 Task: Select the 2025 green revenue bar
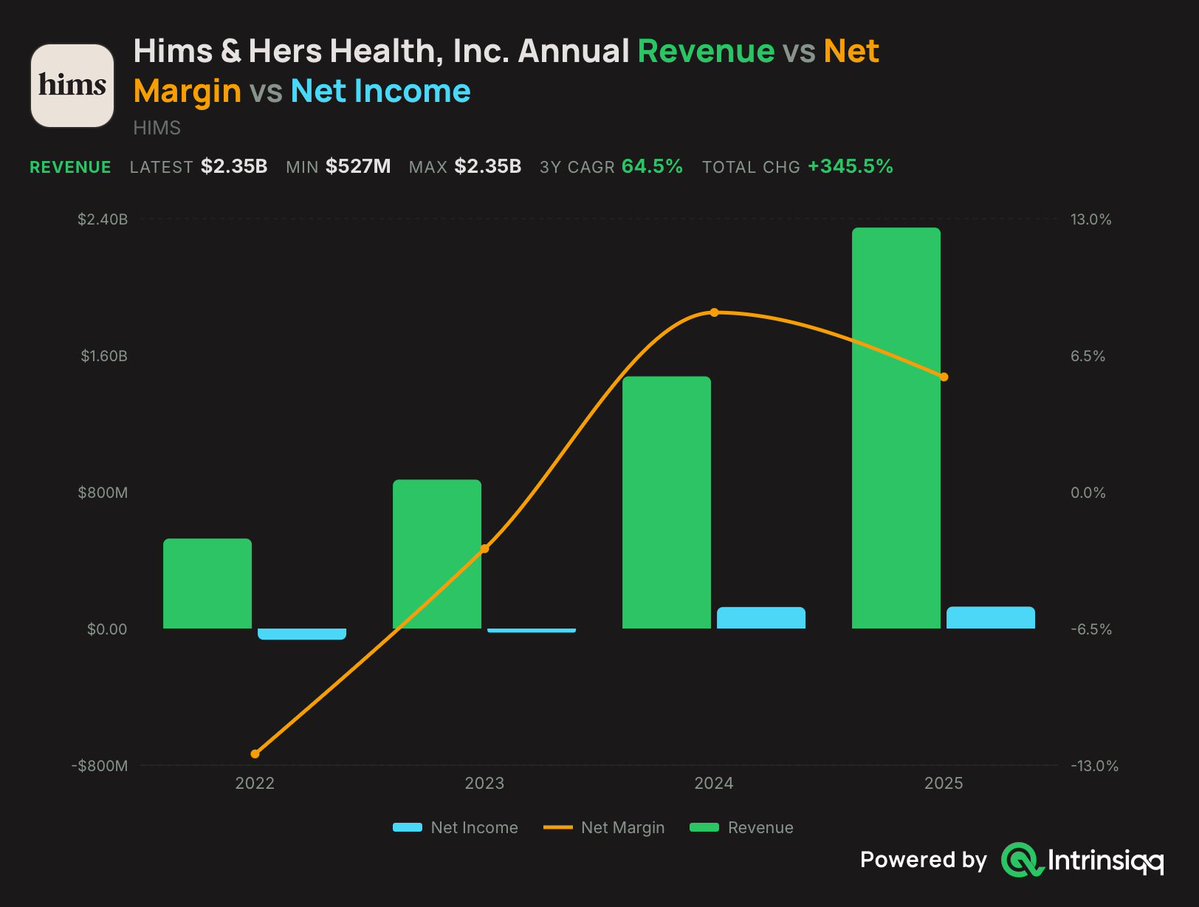pyautogui.click(x=896, y=428)
